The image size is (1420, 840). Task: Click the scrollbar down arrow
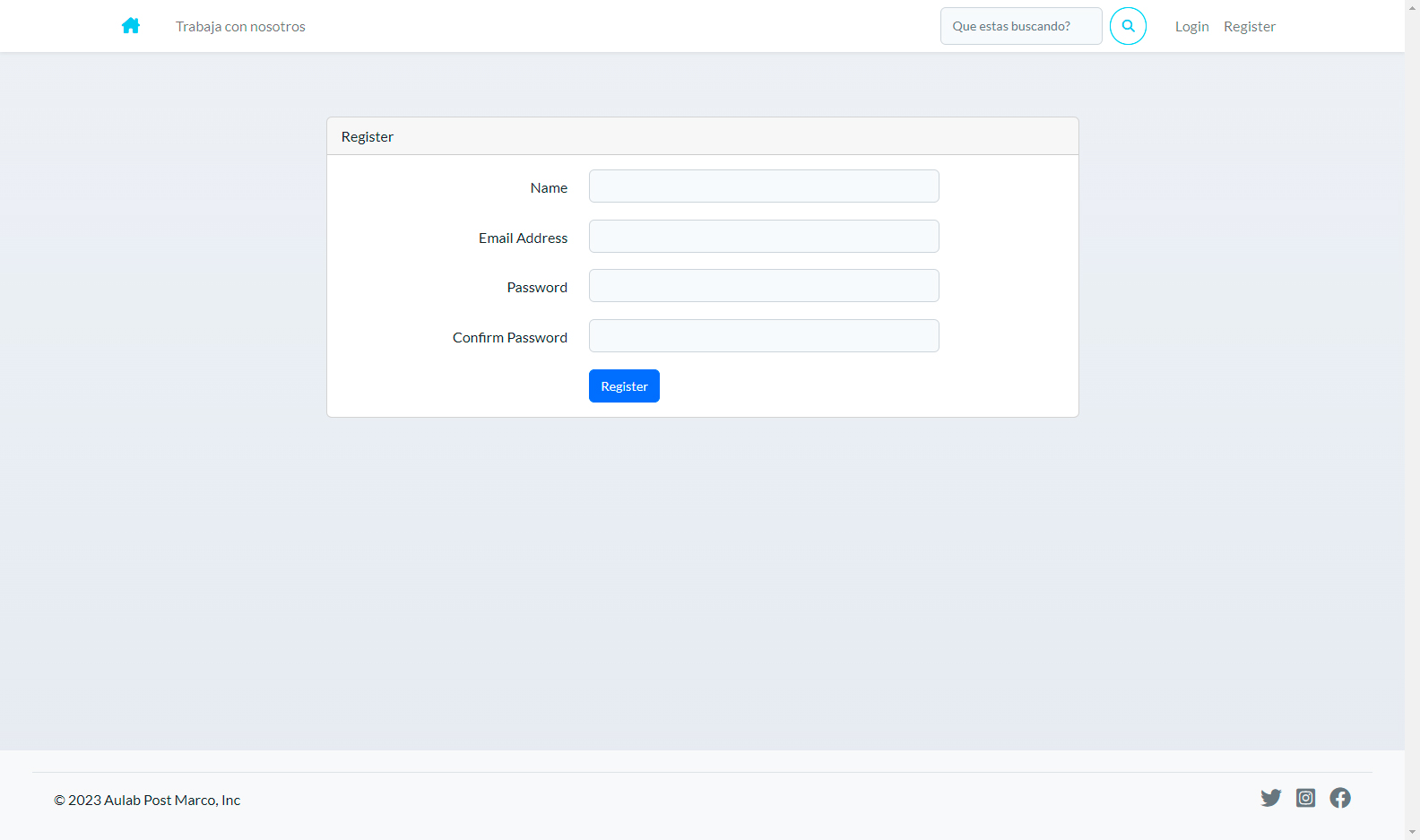click(x=1412, y=832)
